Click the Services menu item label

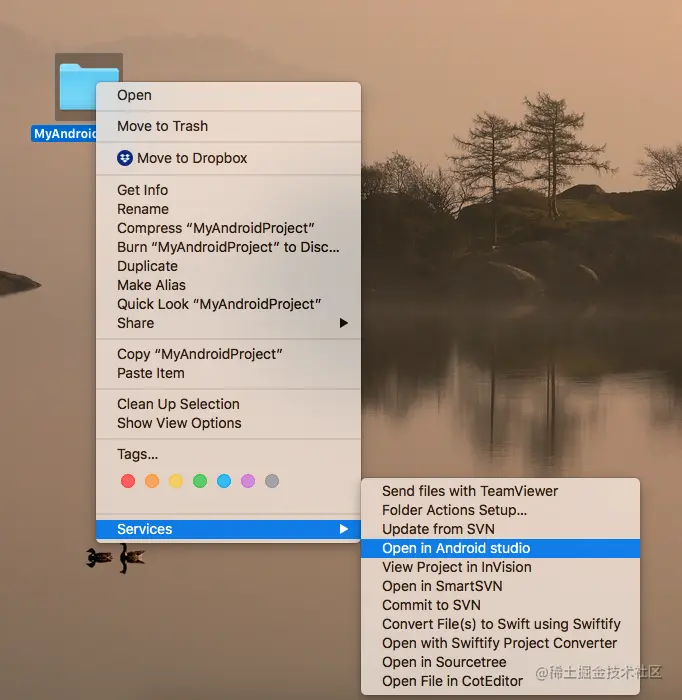tap(145, 529)
